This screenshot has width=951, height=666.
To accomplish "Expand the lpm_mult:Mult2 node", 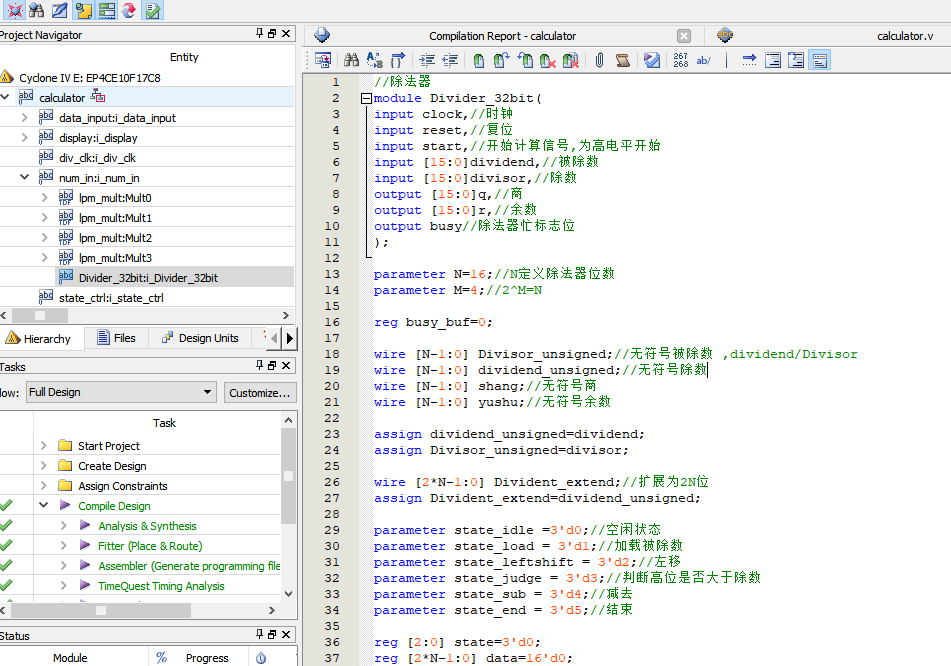I will tap(44, 238).
